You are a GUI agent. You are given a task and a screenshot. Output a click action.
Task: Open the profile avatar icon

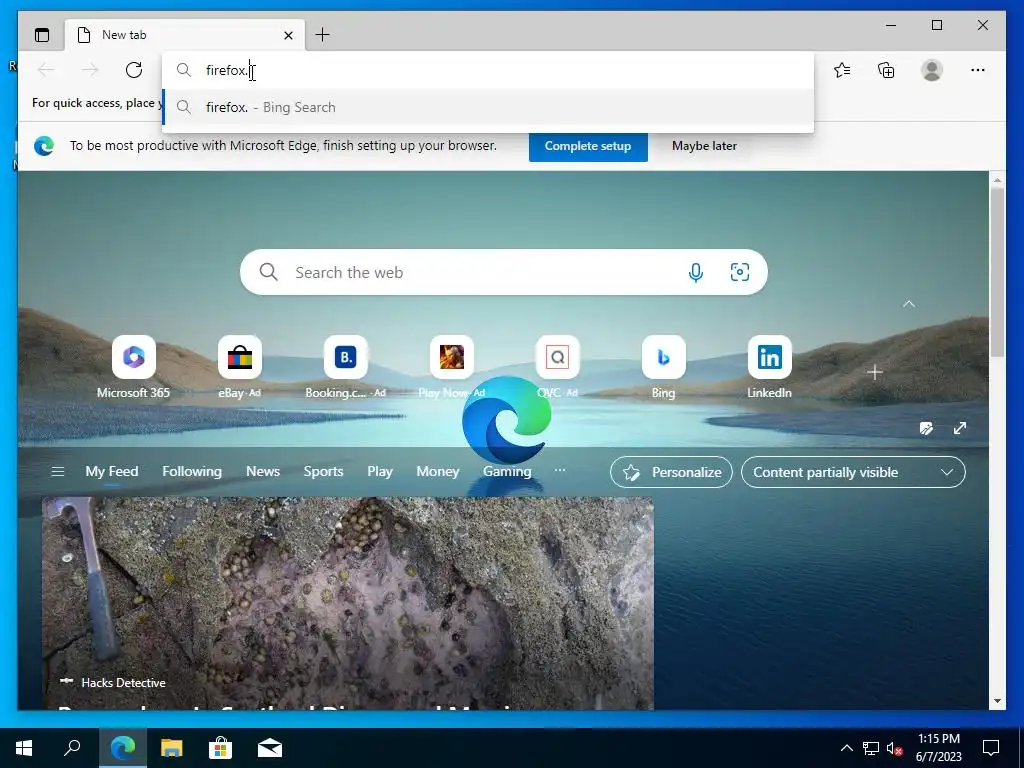[932, 70]
